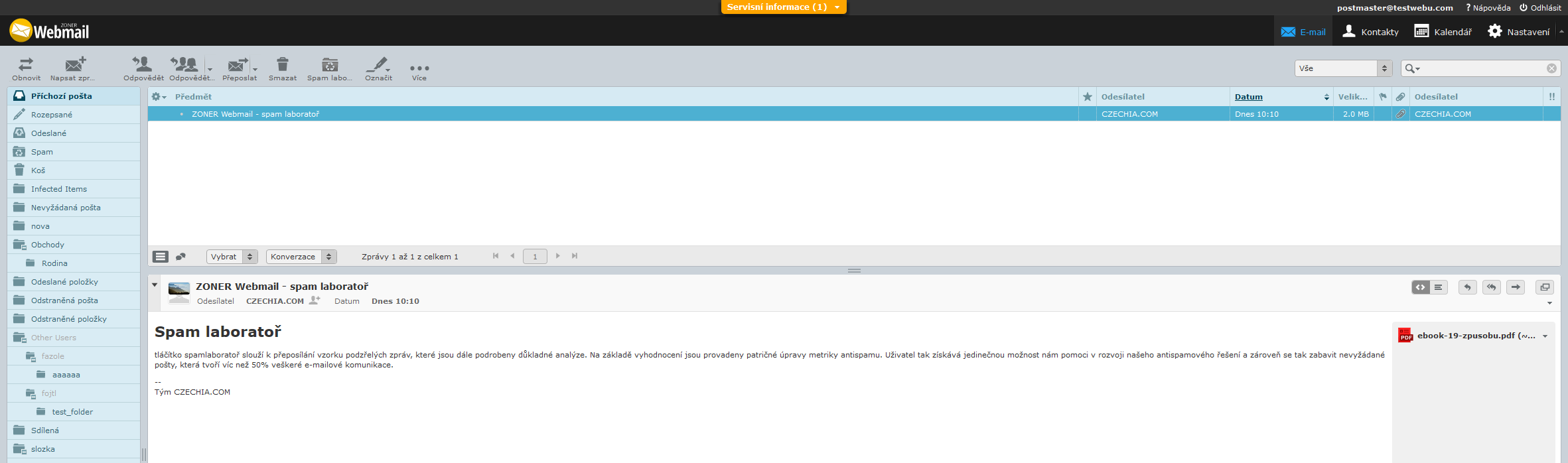Send message to Spam laboratory
The width and height of the screenshot is (1568, 463).
coord(330,64)
